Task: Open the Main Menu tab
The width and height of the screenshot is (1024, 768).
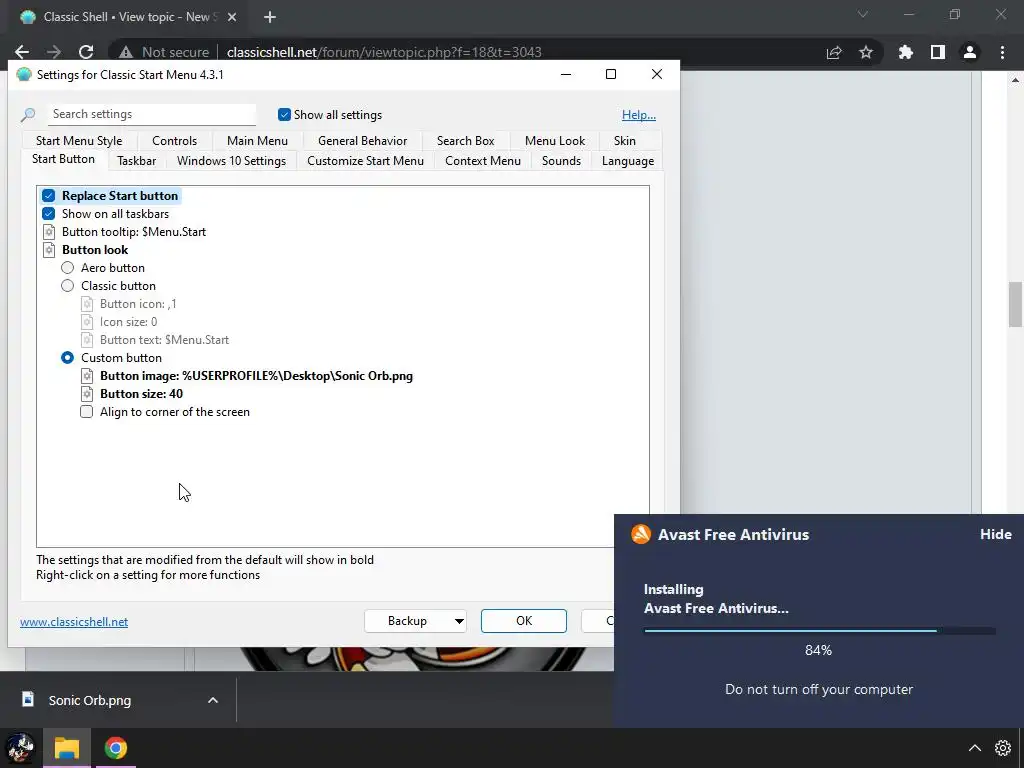Action: [x=257, y=141]
